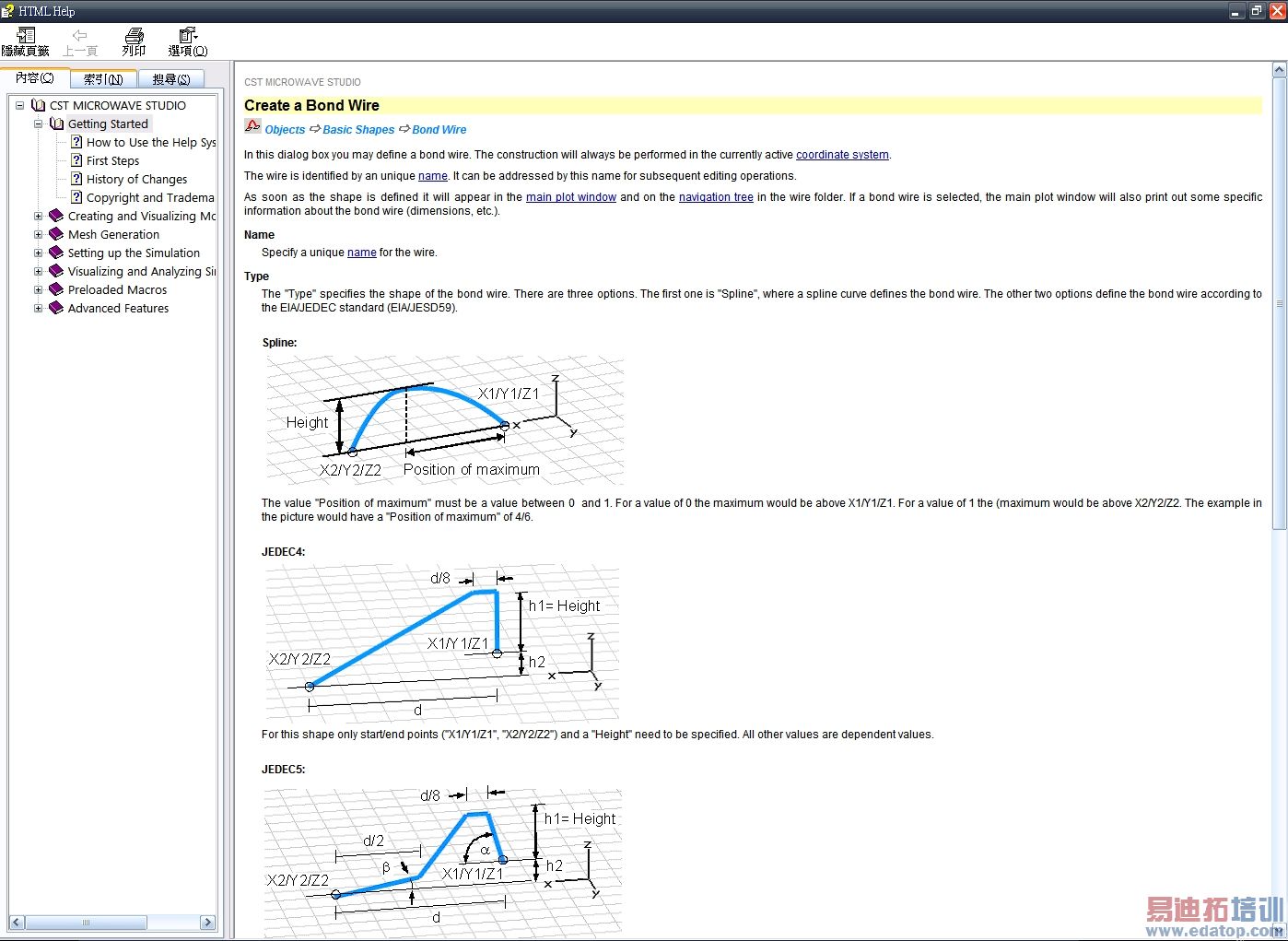
Task: Switch to the Search tab
Action: tap(171, 79)
